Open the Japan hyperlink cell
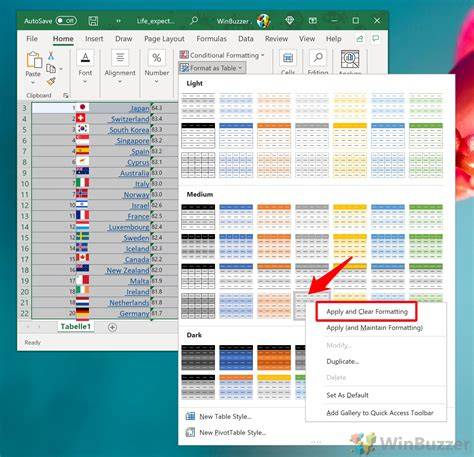 [140, 108]
